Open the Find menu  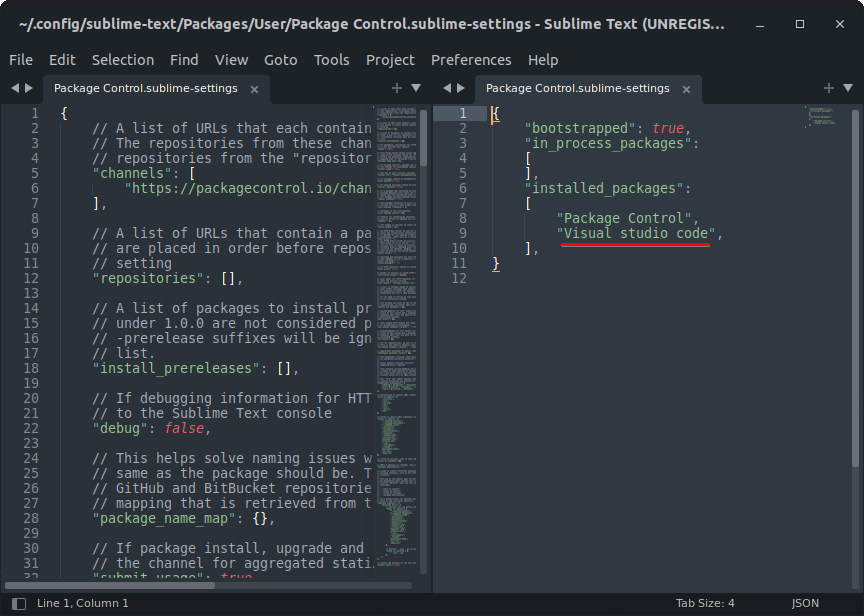tap(184, 60)
